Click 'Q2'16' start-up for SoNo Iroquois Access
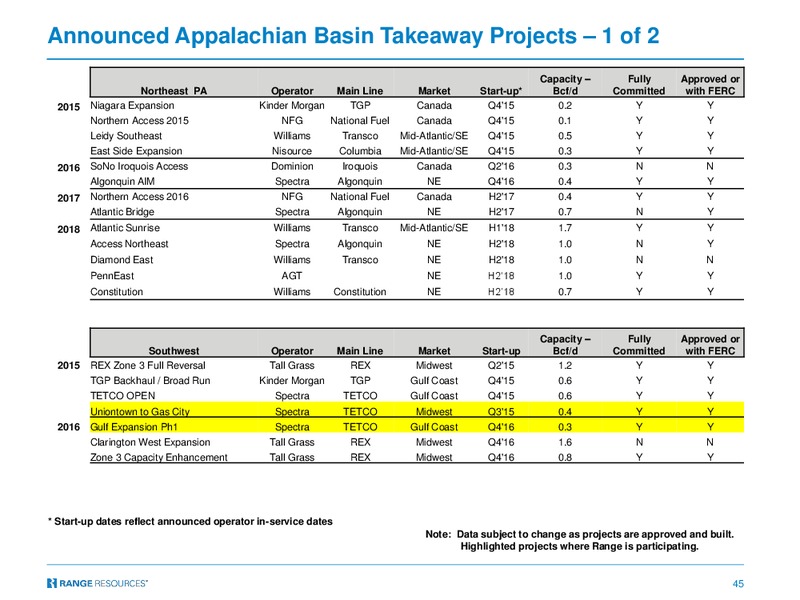 (501, 166)
